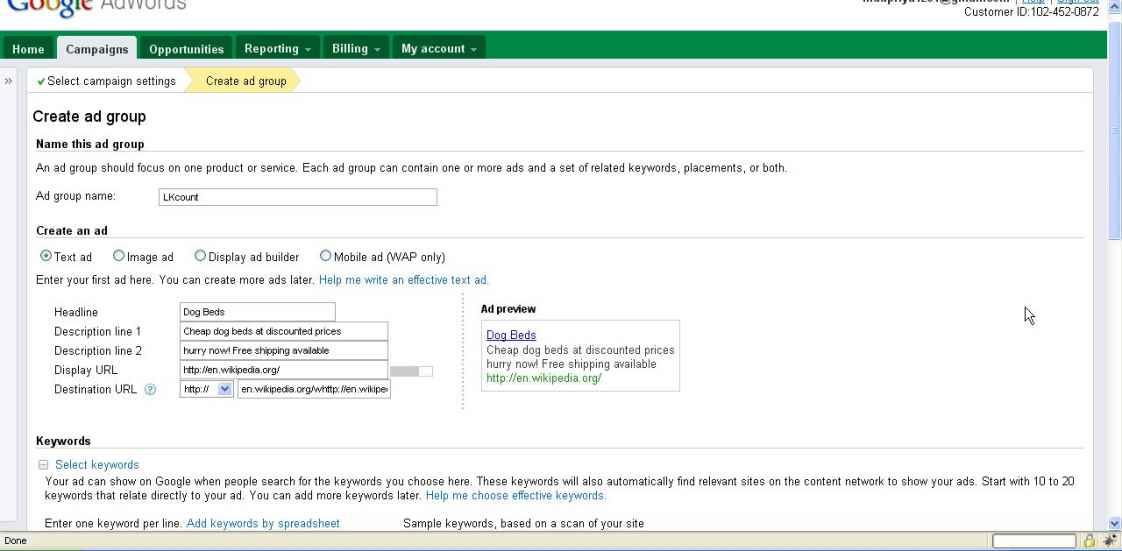Click the scroll-up arrow at page top
The image size is (1122, 551).
point(1115,5)
